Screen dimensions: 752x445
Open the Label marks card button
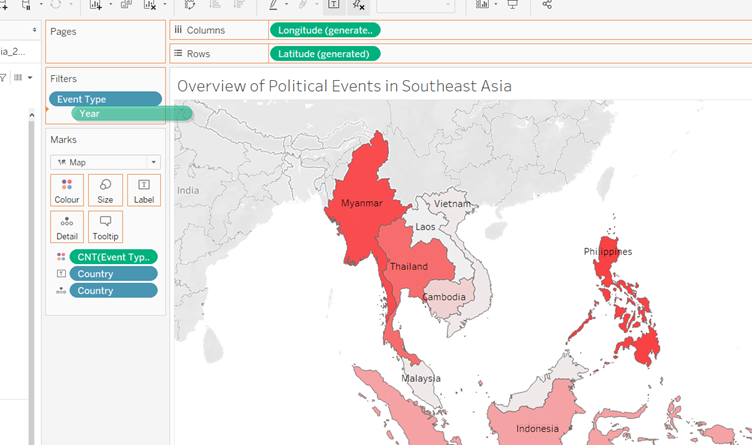(143, 190)
